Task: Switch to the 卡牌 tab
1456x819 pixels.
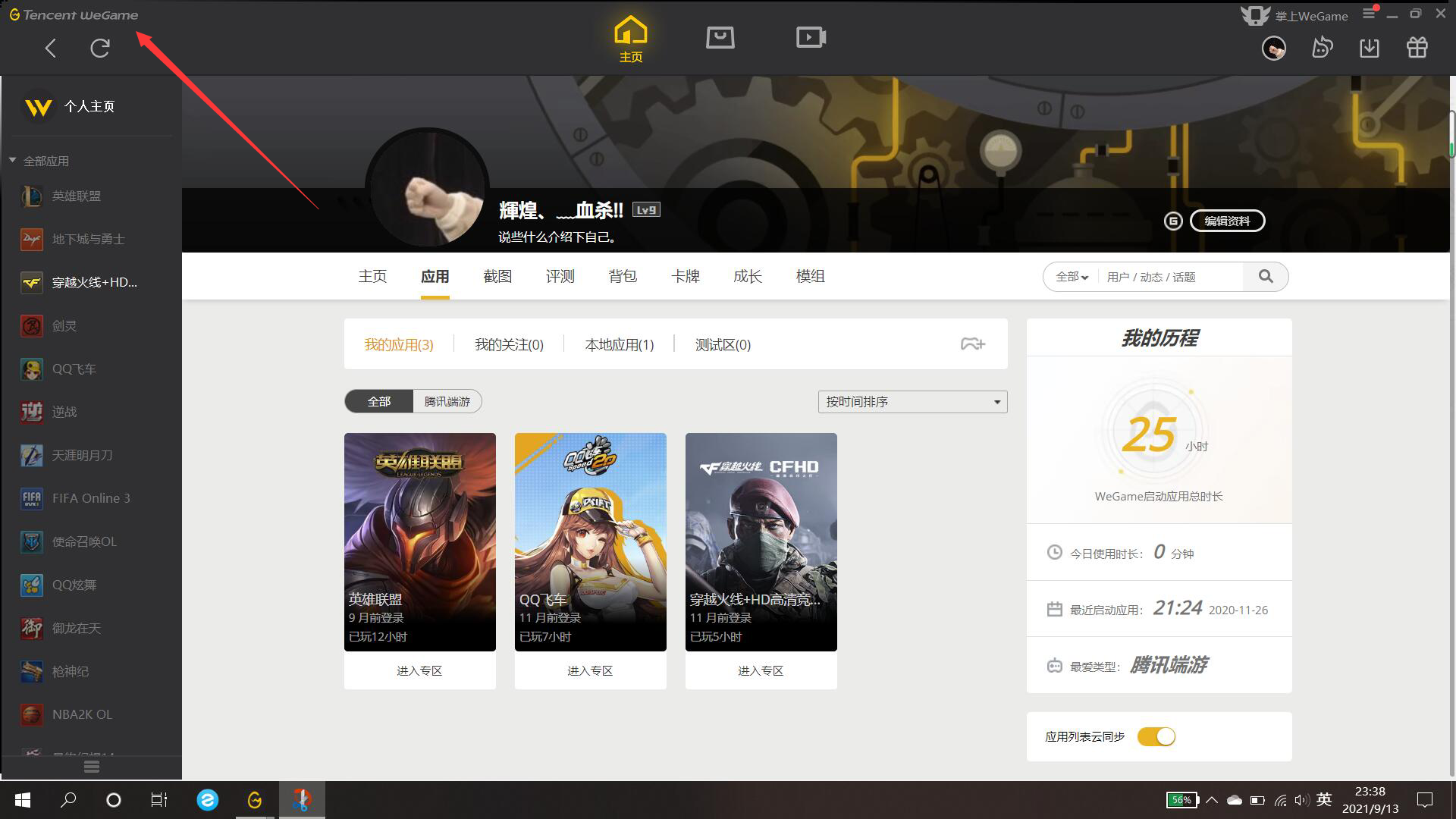Action: coord(686,277)
